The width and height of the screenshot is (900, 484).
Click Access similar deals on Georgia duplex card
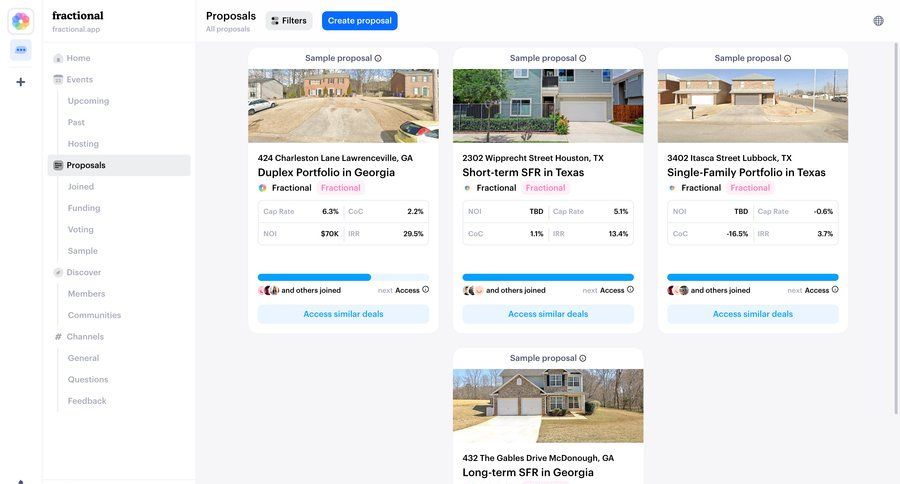pyautogui.click(x=343, y=314)
